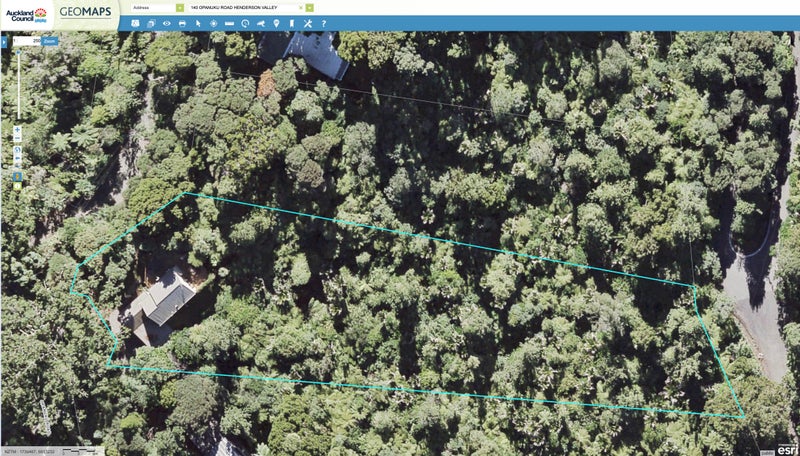
Task: Open the layers stack icon
Action: (151, 23)
